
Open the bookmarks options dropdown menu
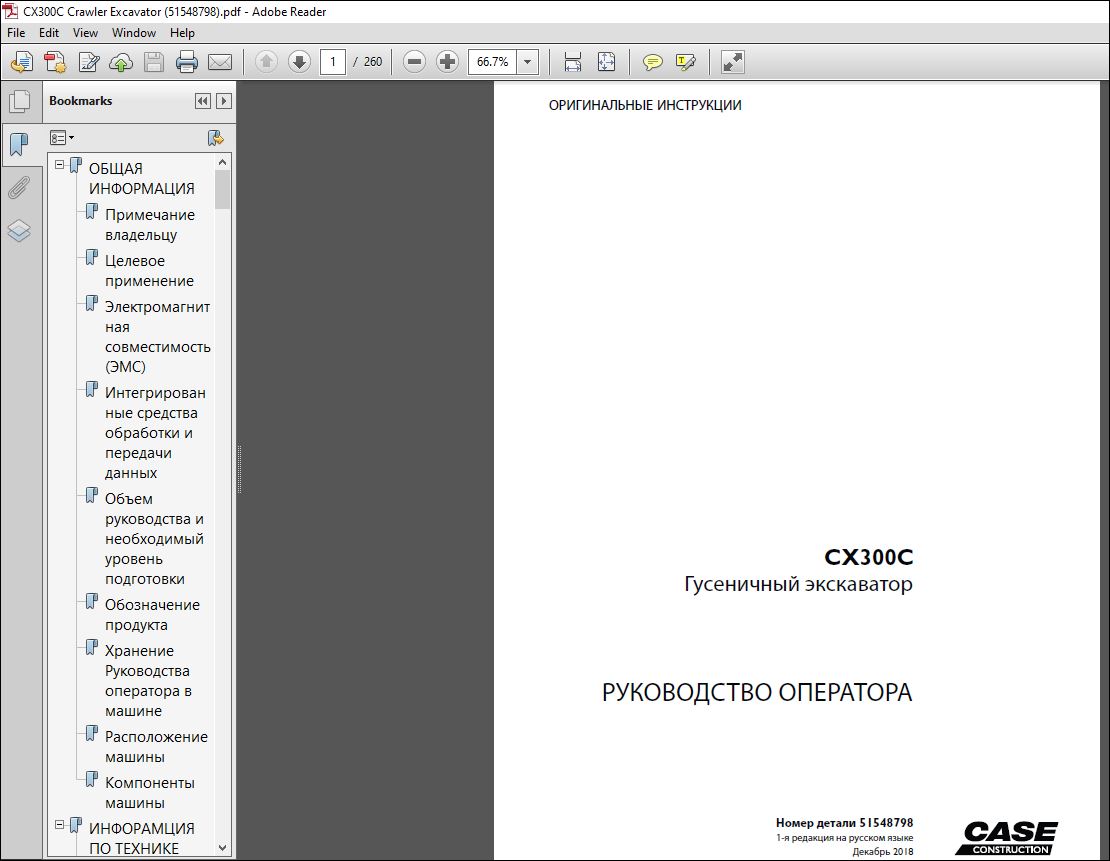(62, 138)
